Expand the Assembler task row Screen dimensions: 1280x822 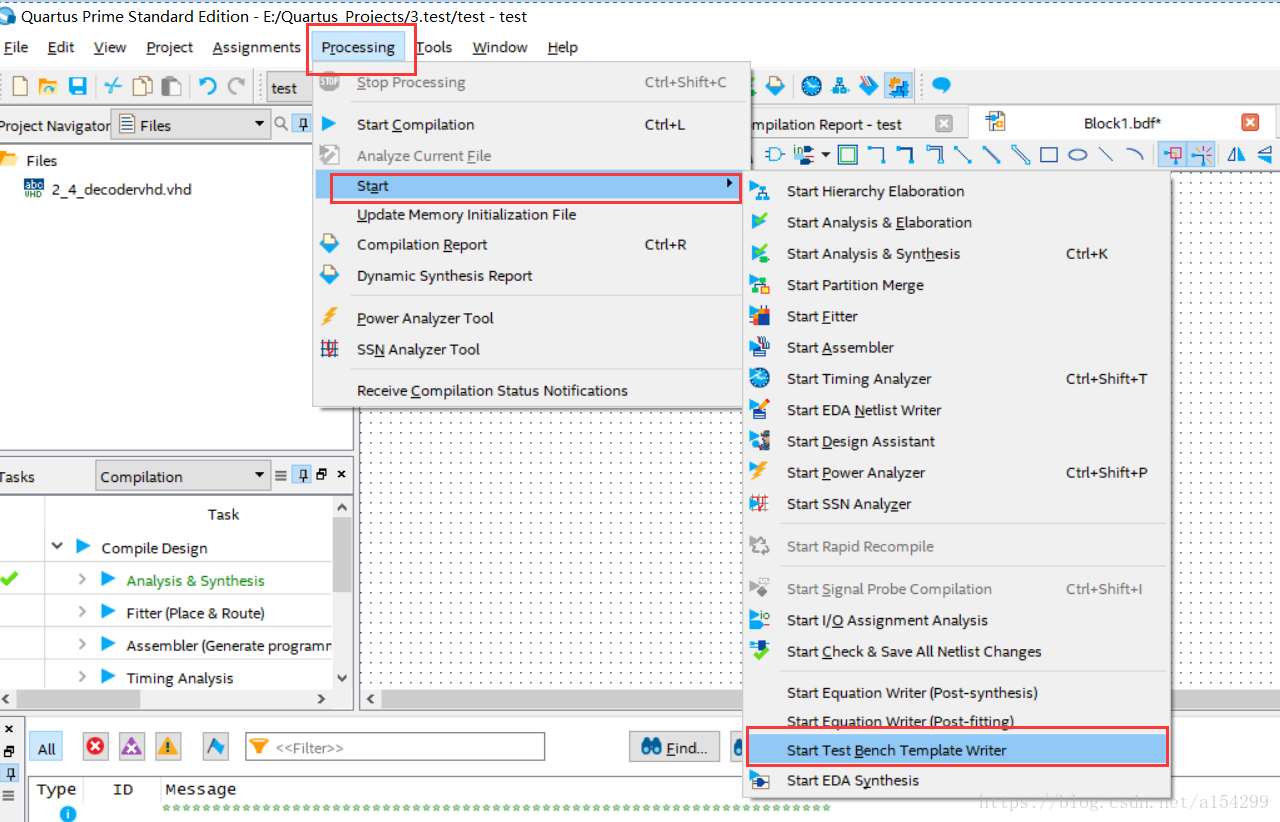82,645
